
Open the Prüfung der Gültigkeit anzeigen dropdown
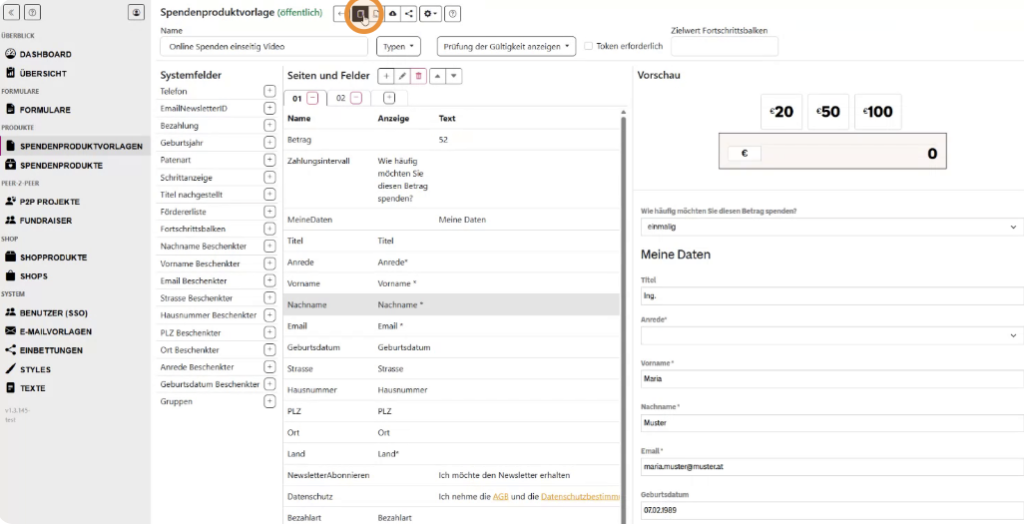(x=506, y=46)
